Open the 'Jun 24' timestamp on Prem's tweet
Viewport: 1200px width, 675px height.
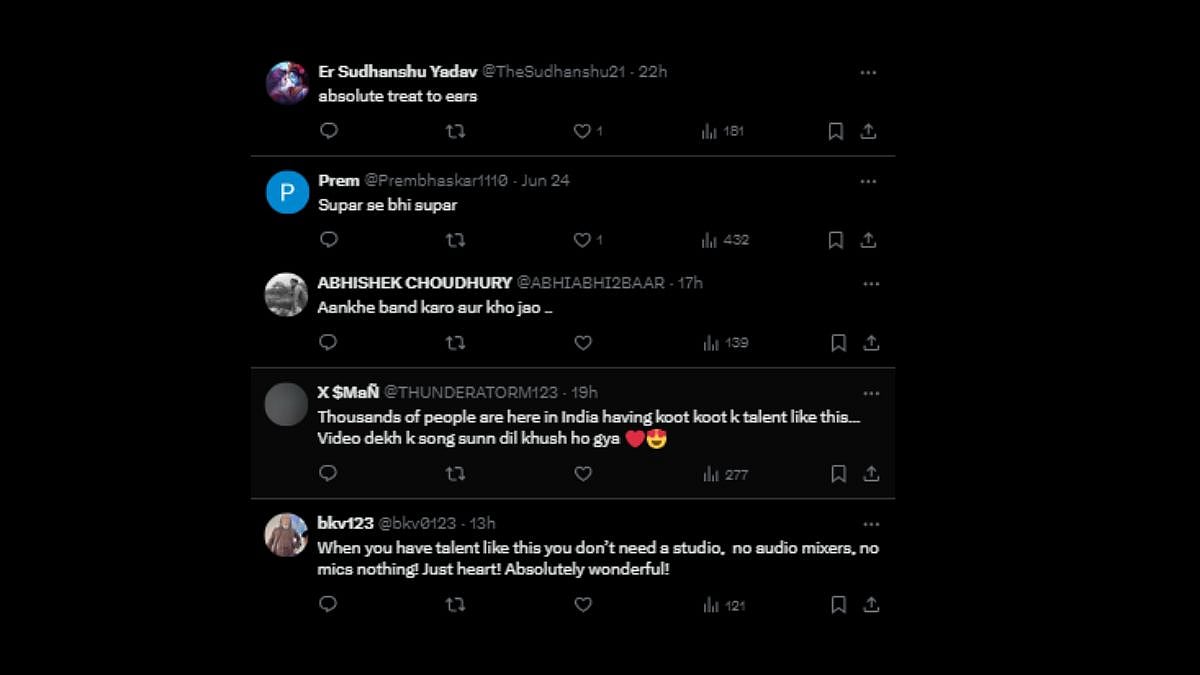[x=545, y=181]
